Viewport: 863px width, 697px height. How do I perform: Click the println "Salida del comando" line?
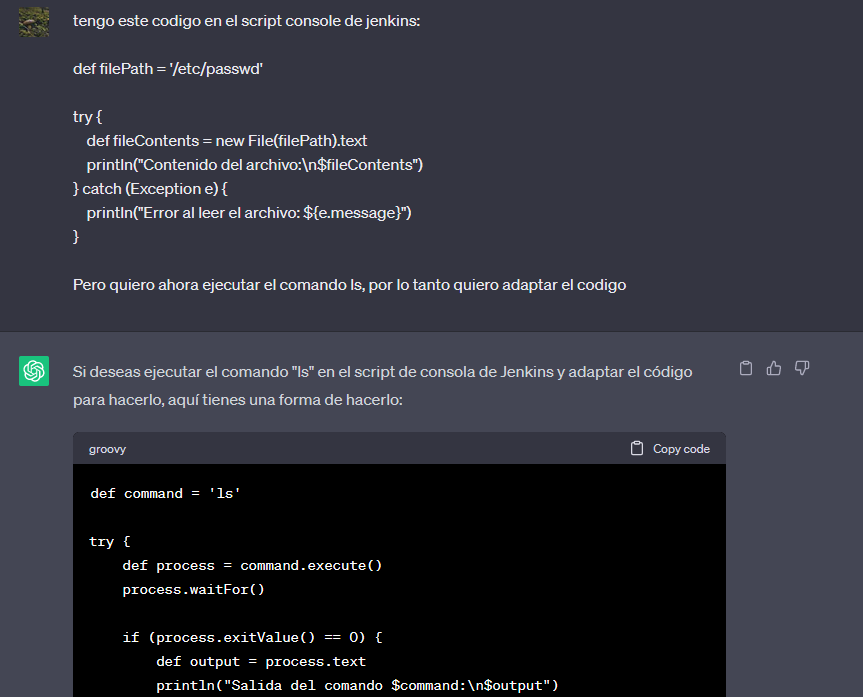357,685
